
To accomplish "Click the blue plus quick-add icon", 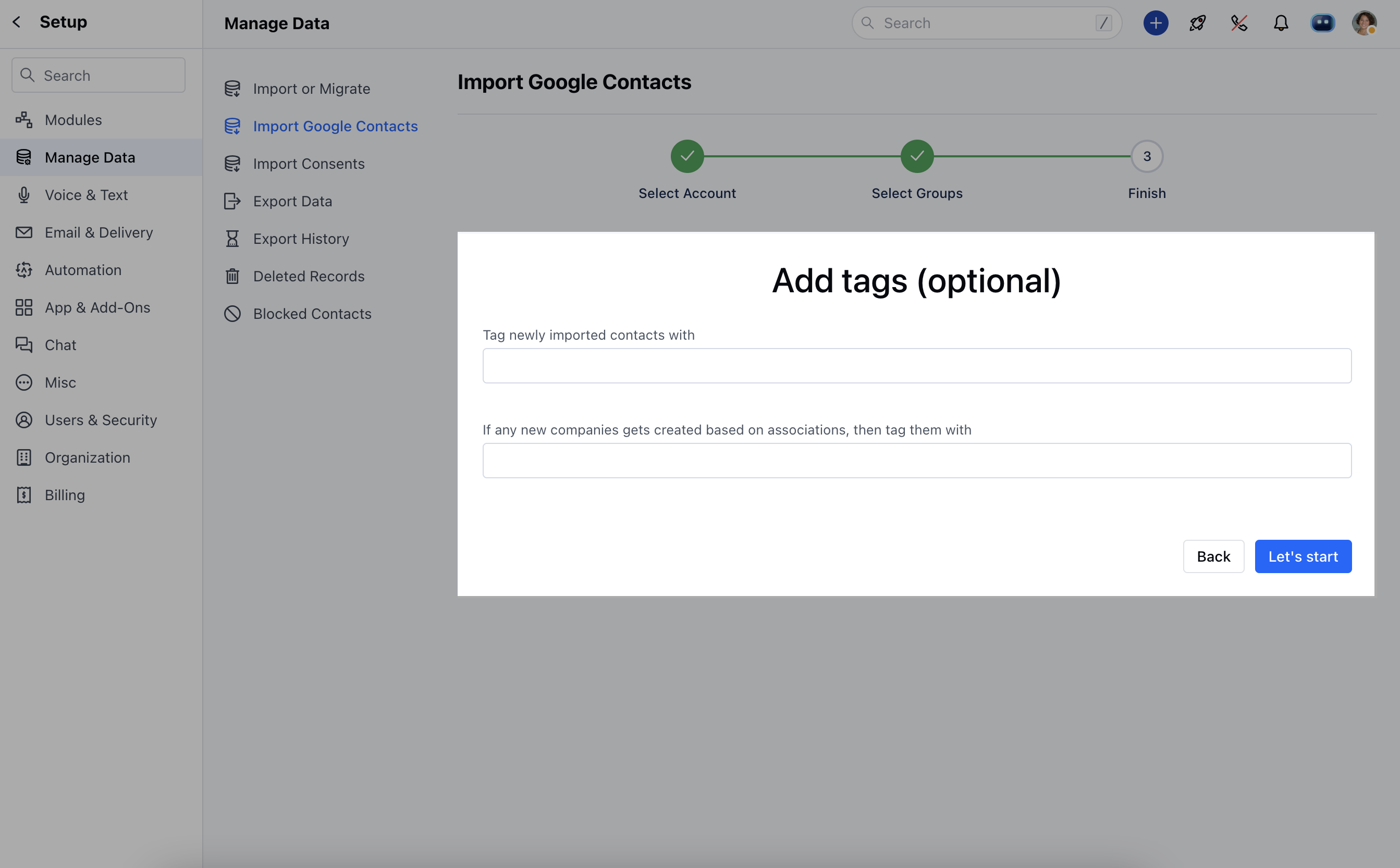I will [x=1156, y=23].
